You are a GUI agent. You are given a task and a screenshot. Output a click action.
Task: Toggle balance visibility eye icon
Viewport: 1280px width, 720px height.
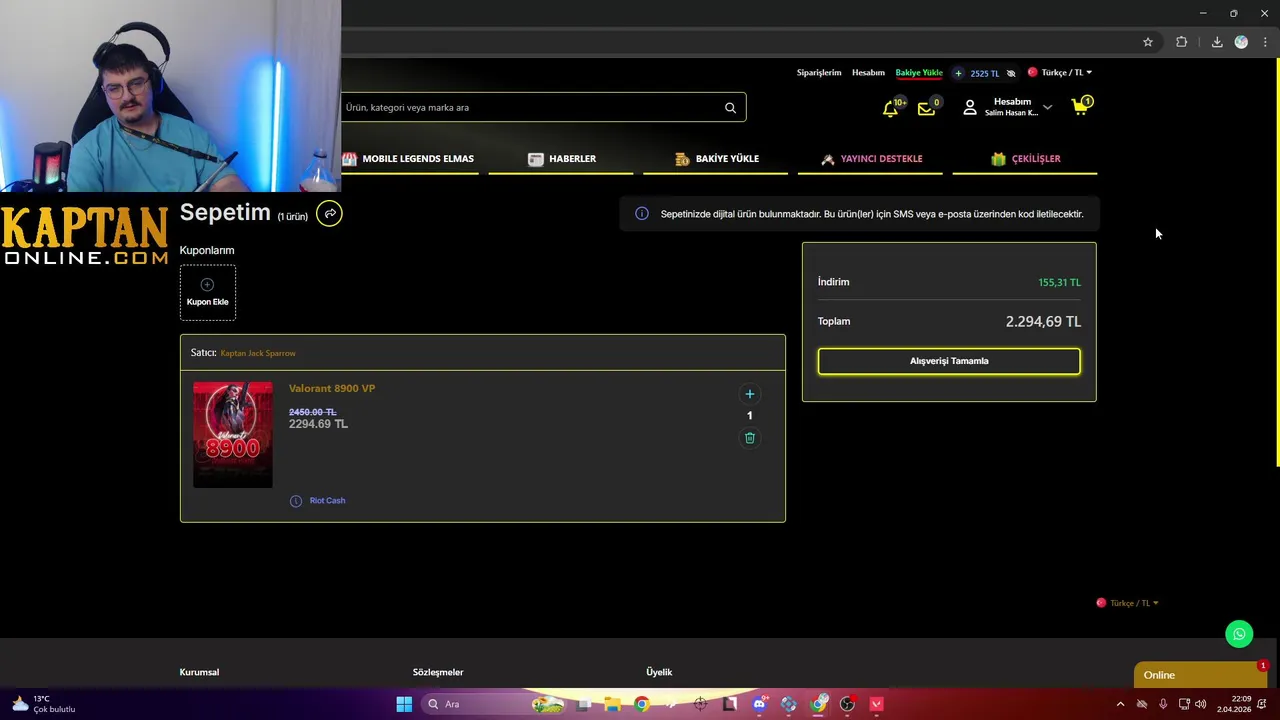point(1011,73)
